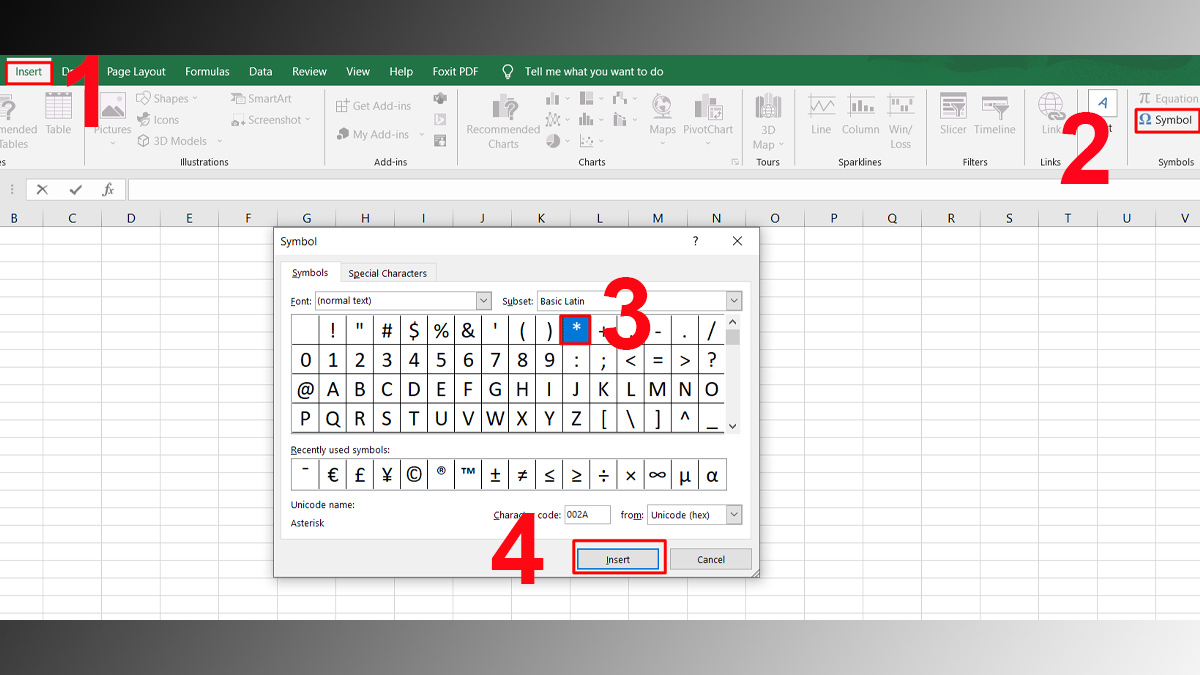Viewport: 1200px width, 675px height.
Task: Open the Symbol dialog
Action: (1166, 120)
